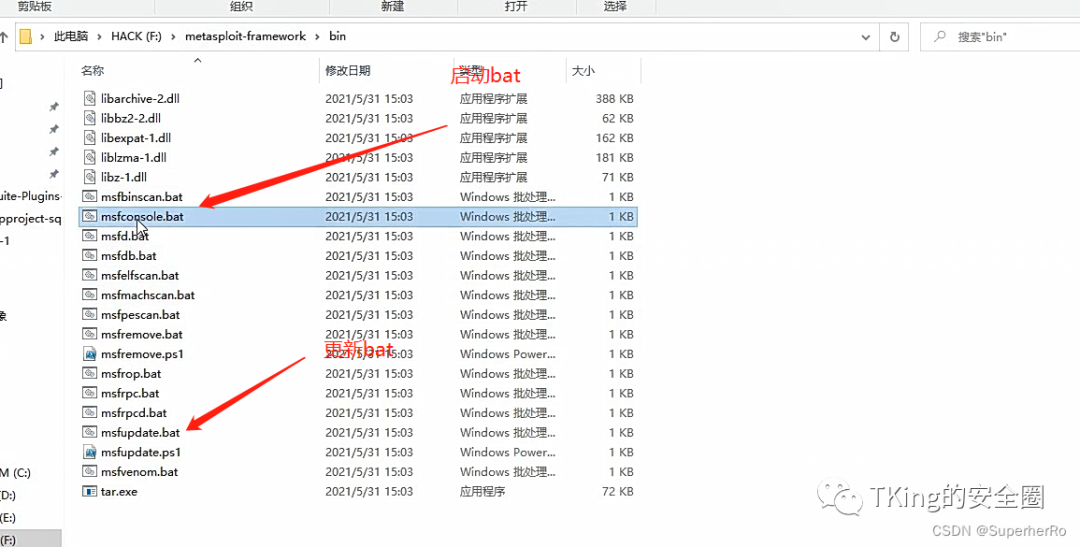Select the M (C:) drive in sidebar

pos(15,473)
